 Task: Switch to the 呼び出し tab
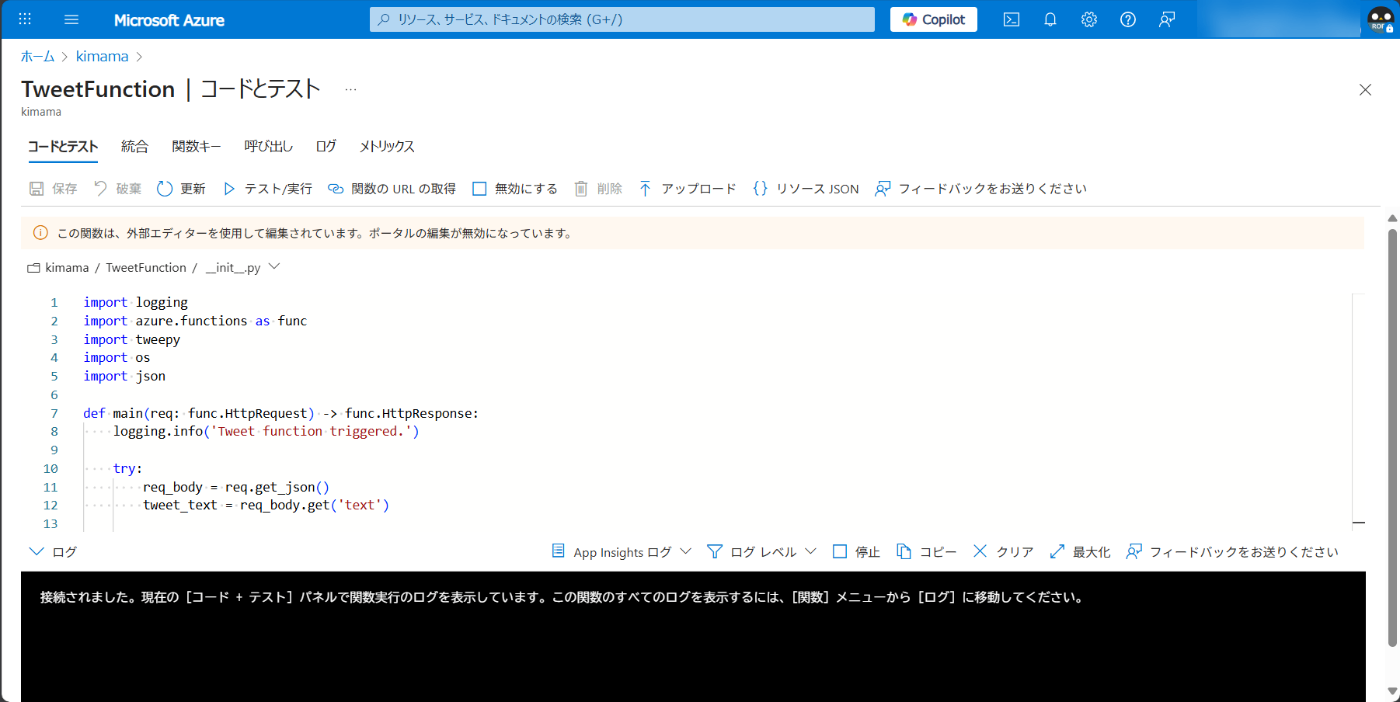[269, 146]
